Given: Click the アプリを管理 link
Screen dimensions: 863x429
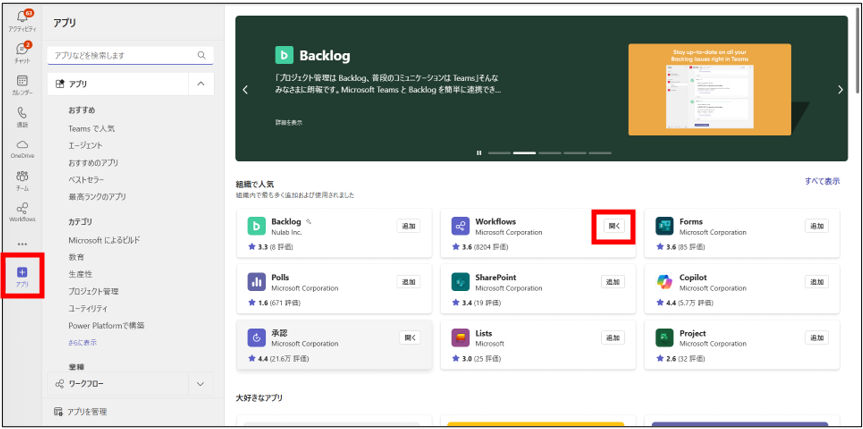Looking at the screenshot, I should pos(87,411).
